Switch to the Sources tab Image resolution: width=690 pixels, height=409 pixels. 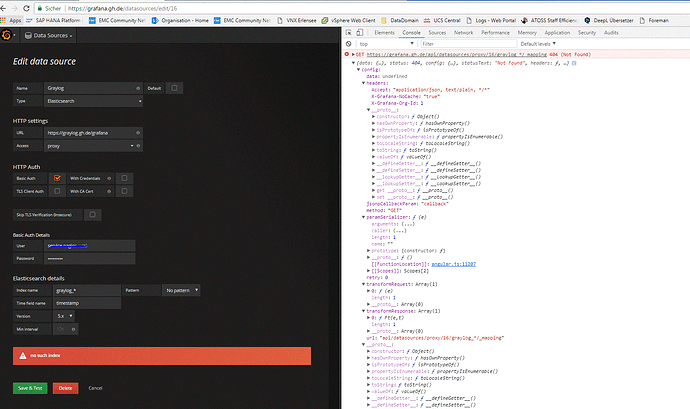[437, 33]
